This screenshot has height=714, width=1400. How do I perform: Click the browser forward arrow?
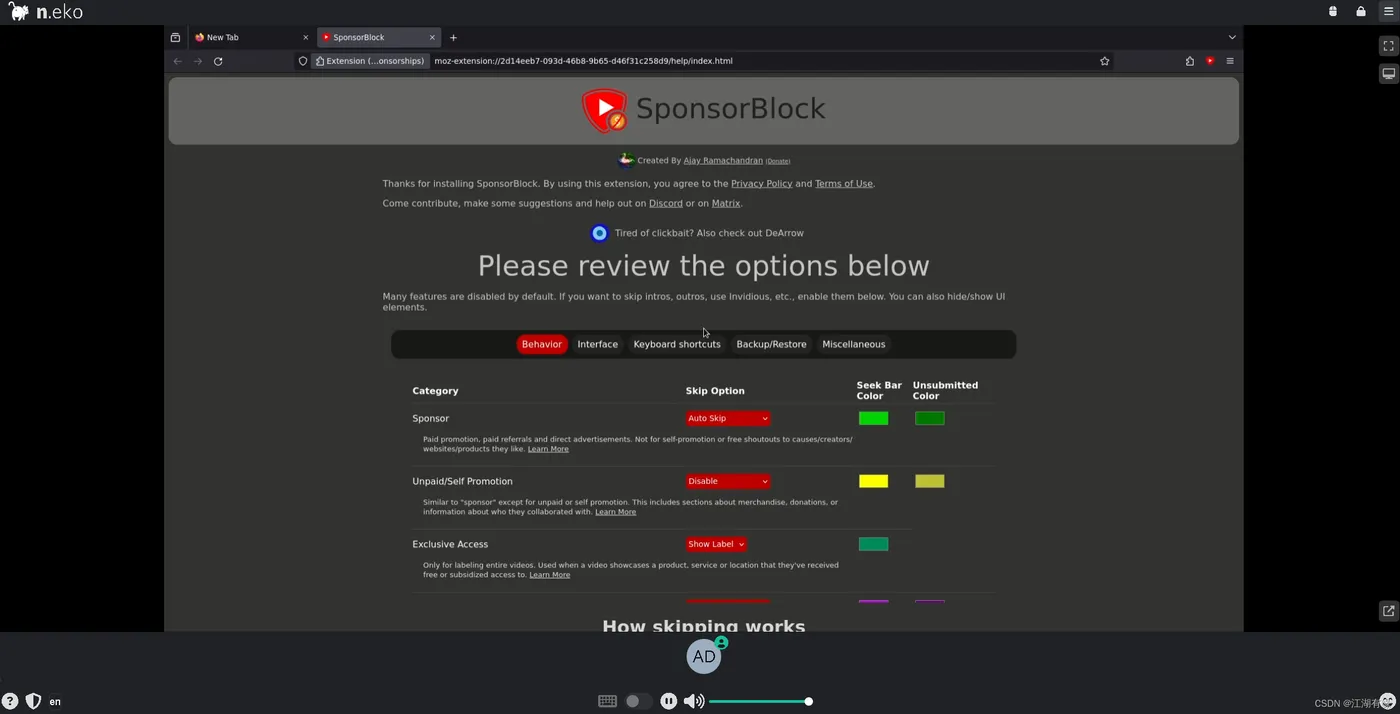coord(198,61)
